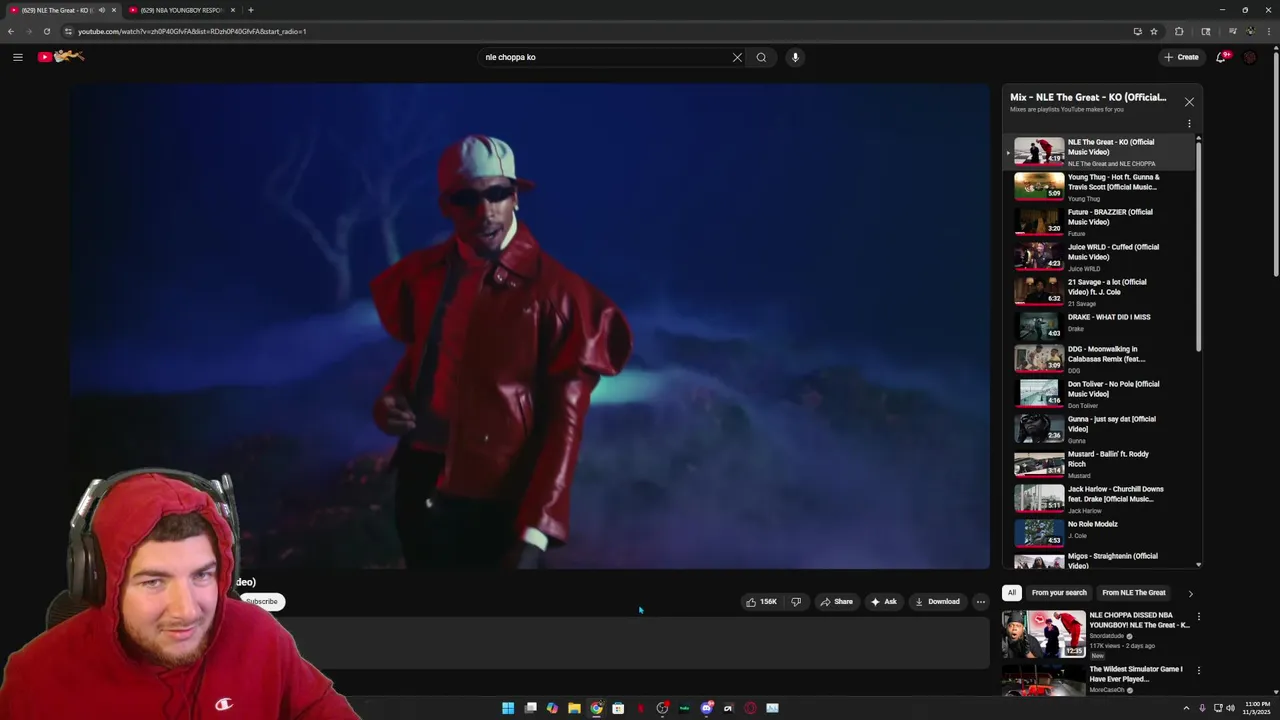Select 'From NLE The Great' filter chip
Viewport: 1280px width, 720px height.
(1134, 593)
